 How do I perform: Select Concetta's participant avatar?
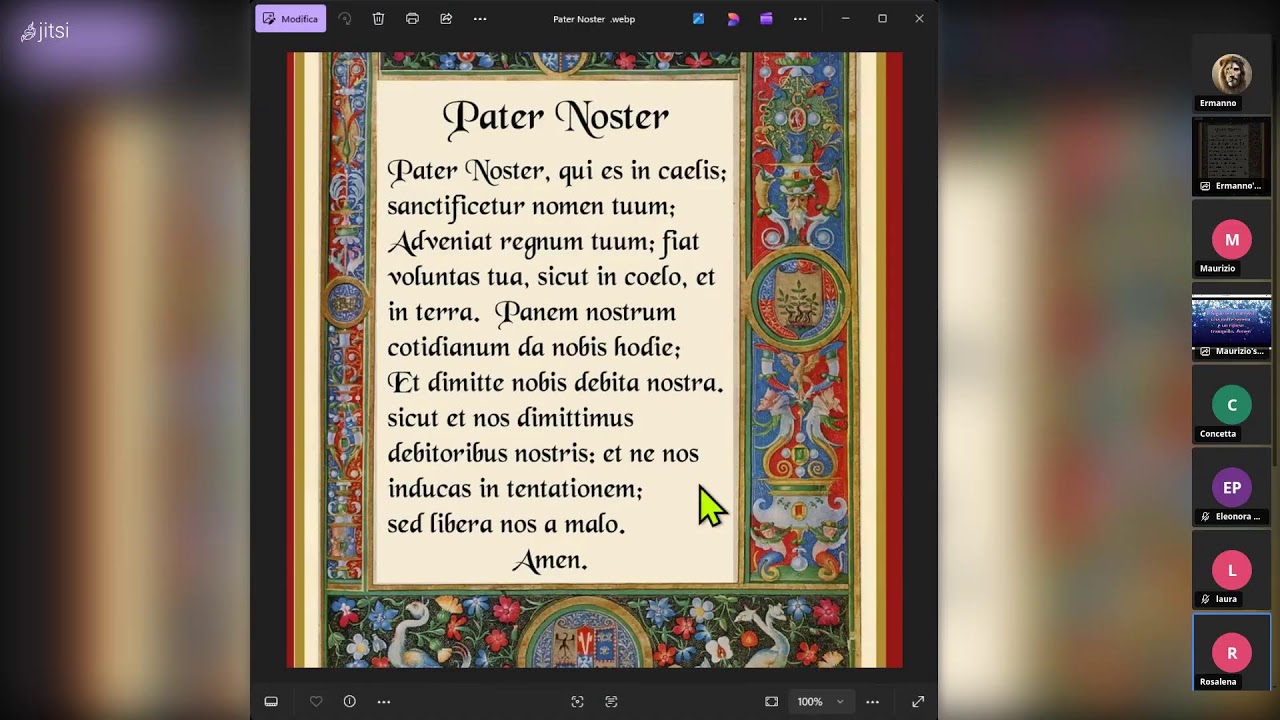[1232, 405]
